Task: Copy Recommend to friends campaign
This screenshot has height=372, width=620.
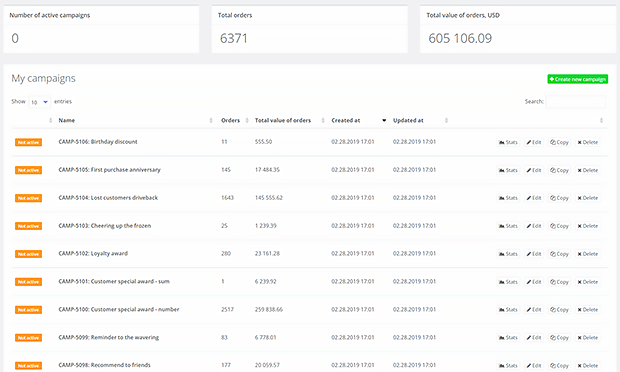Action: click(x=559, y=366)
